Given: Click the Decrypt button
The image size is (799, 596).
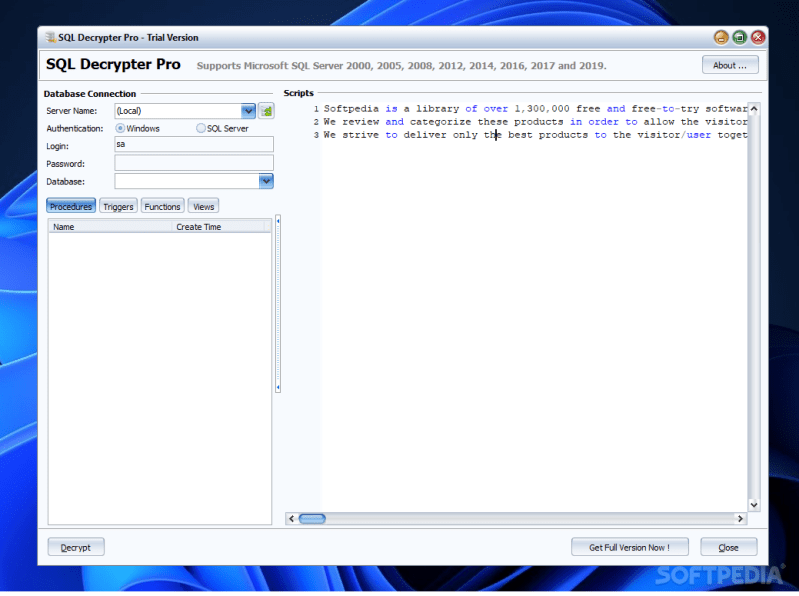Looking at the screenshot, I should 76,547.
